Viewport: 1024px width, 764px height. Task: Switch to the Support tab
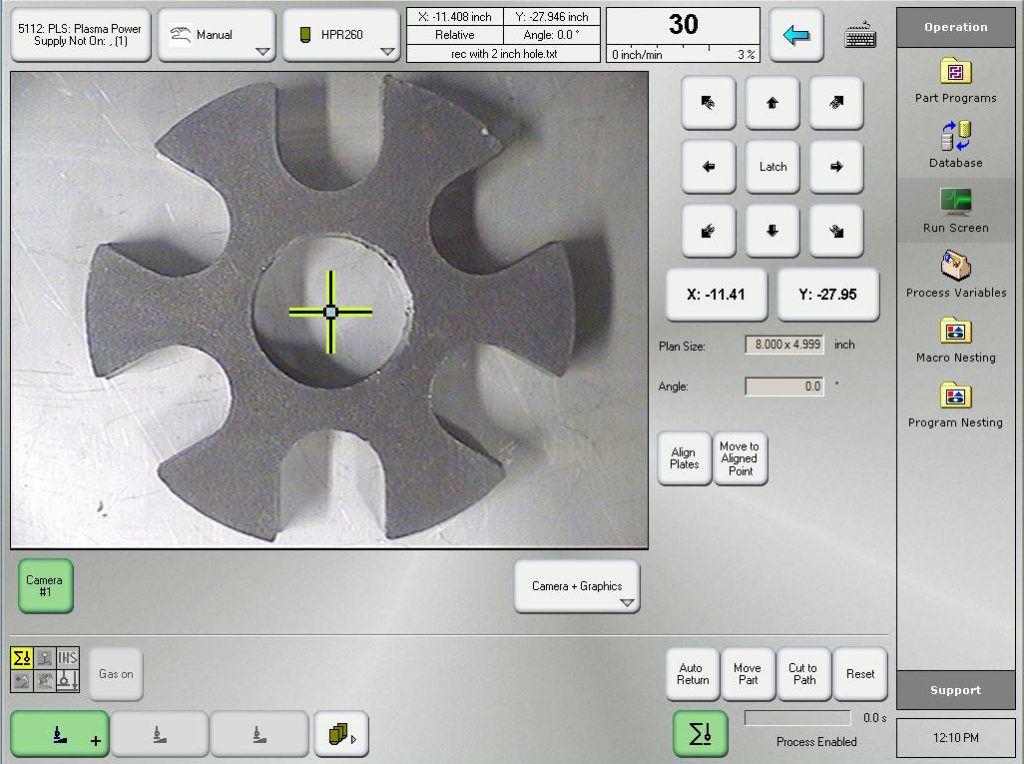(954, 690)
